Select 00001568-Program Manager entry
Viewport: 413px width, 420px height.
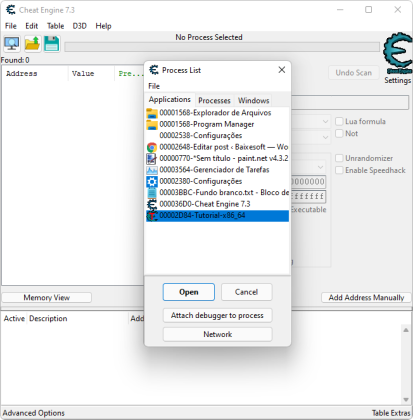[x=217, y=125]
